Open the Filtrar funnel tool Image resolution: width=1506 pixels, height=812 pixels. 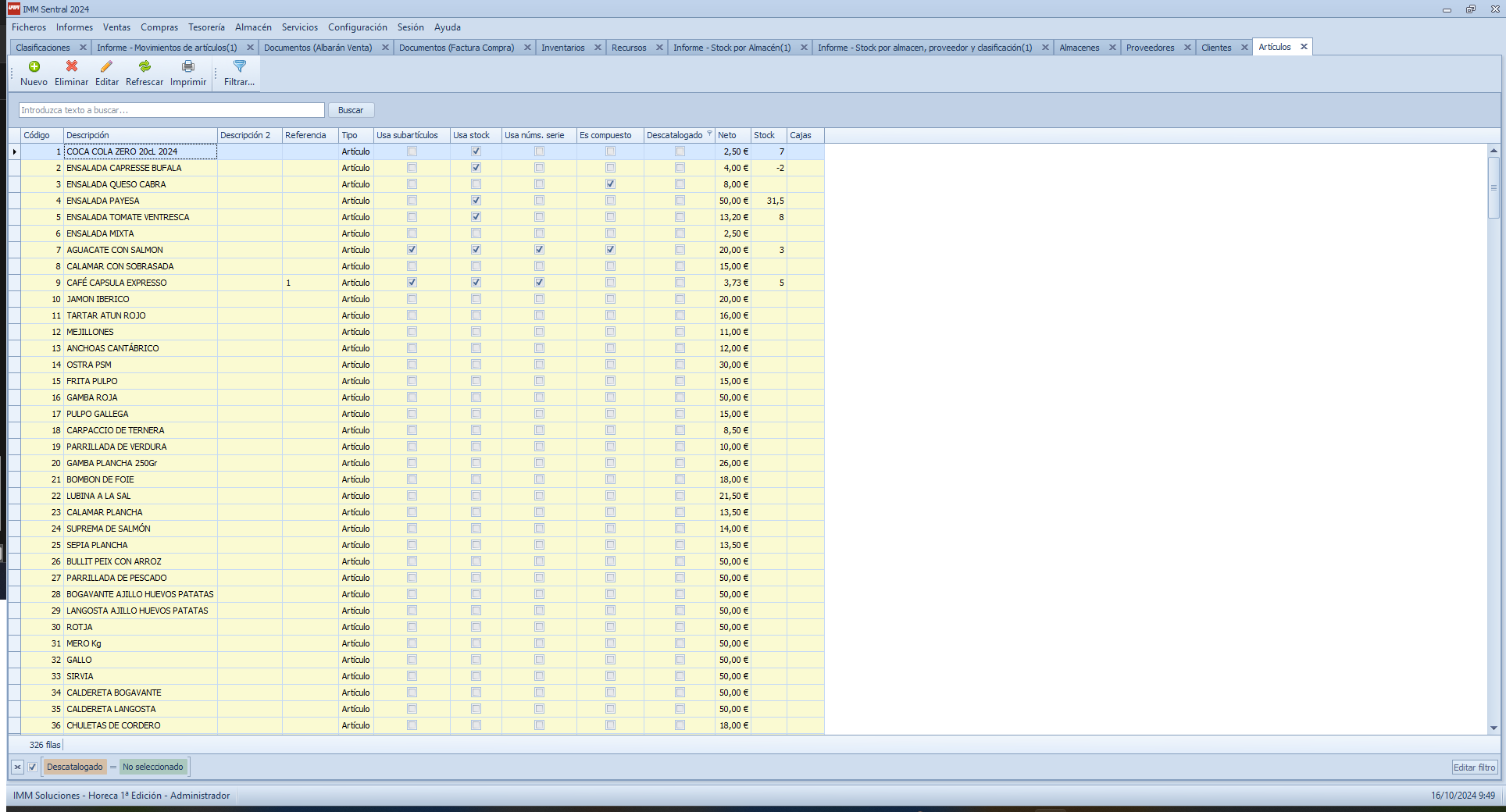[x=239, y=67]
